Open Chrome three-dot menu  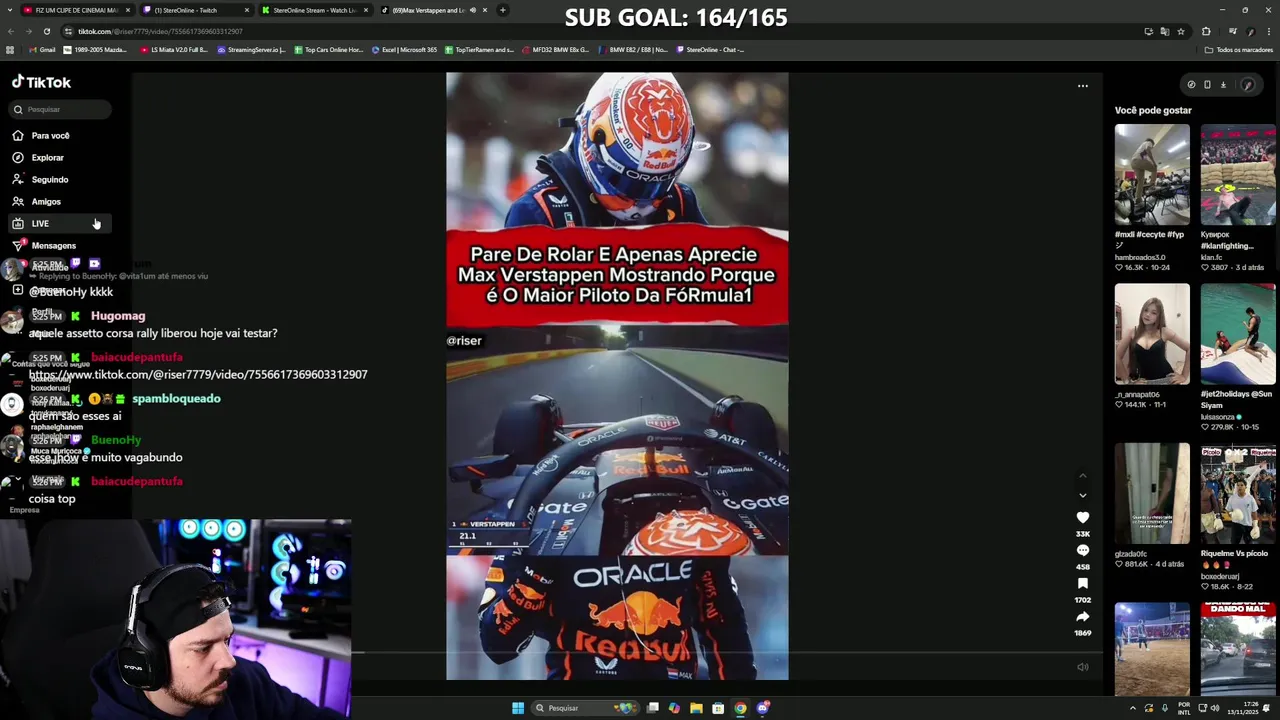pyautogui.click(x=1268, y=31)
